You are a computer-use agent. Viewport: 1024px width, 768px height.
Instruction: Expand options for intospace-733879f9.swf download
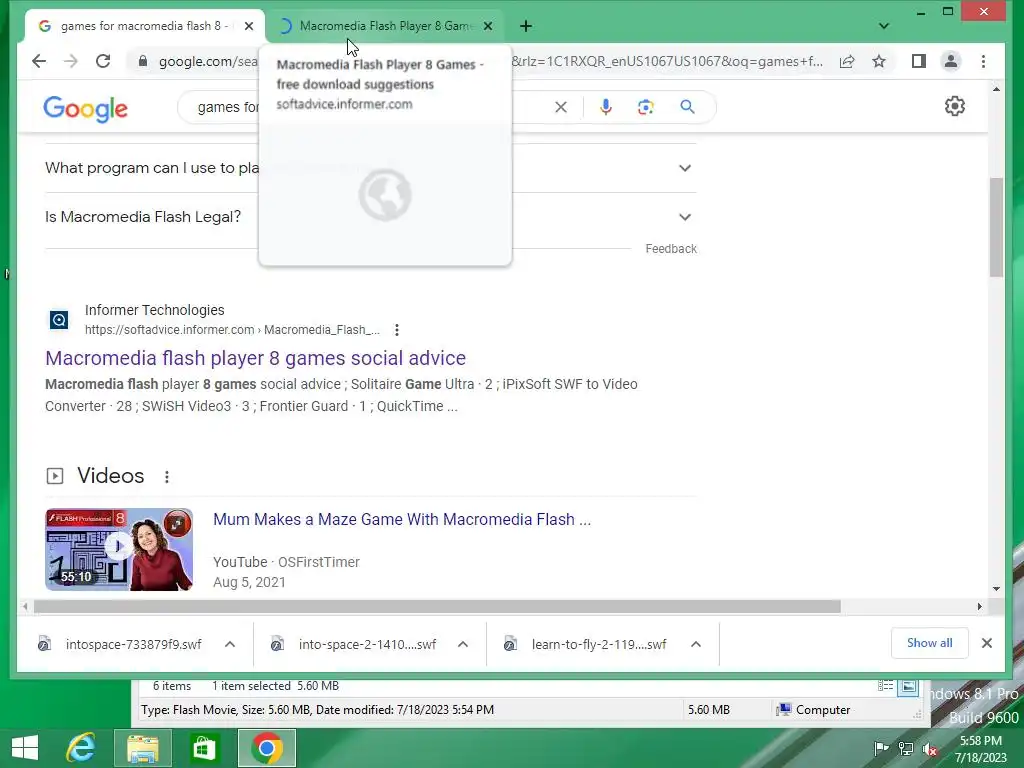point(230,645)
